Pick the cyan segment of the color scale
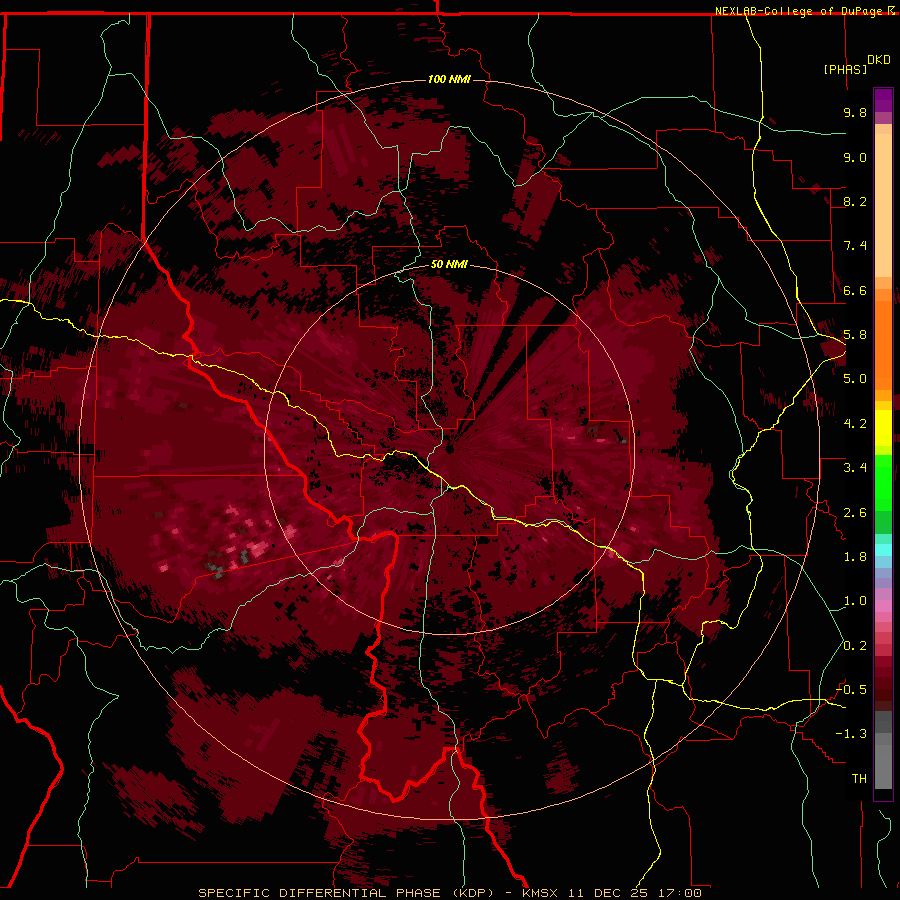This screenshot has width=900, height=900. pos(883,550)
